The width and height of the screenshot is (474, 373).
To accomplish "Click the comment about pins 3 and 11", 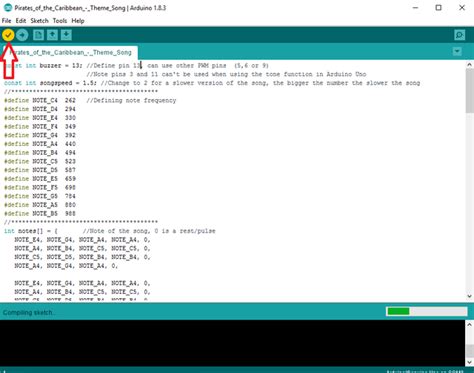I will click(226, 74).
